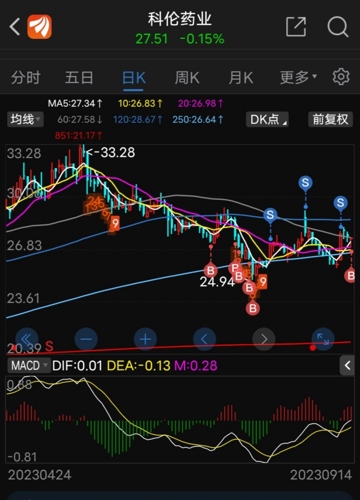Toggle 前复权 price adjustment
This screenshot has width=360, height=500.
(x=330, y=119)
